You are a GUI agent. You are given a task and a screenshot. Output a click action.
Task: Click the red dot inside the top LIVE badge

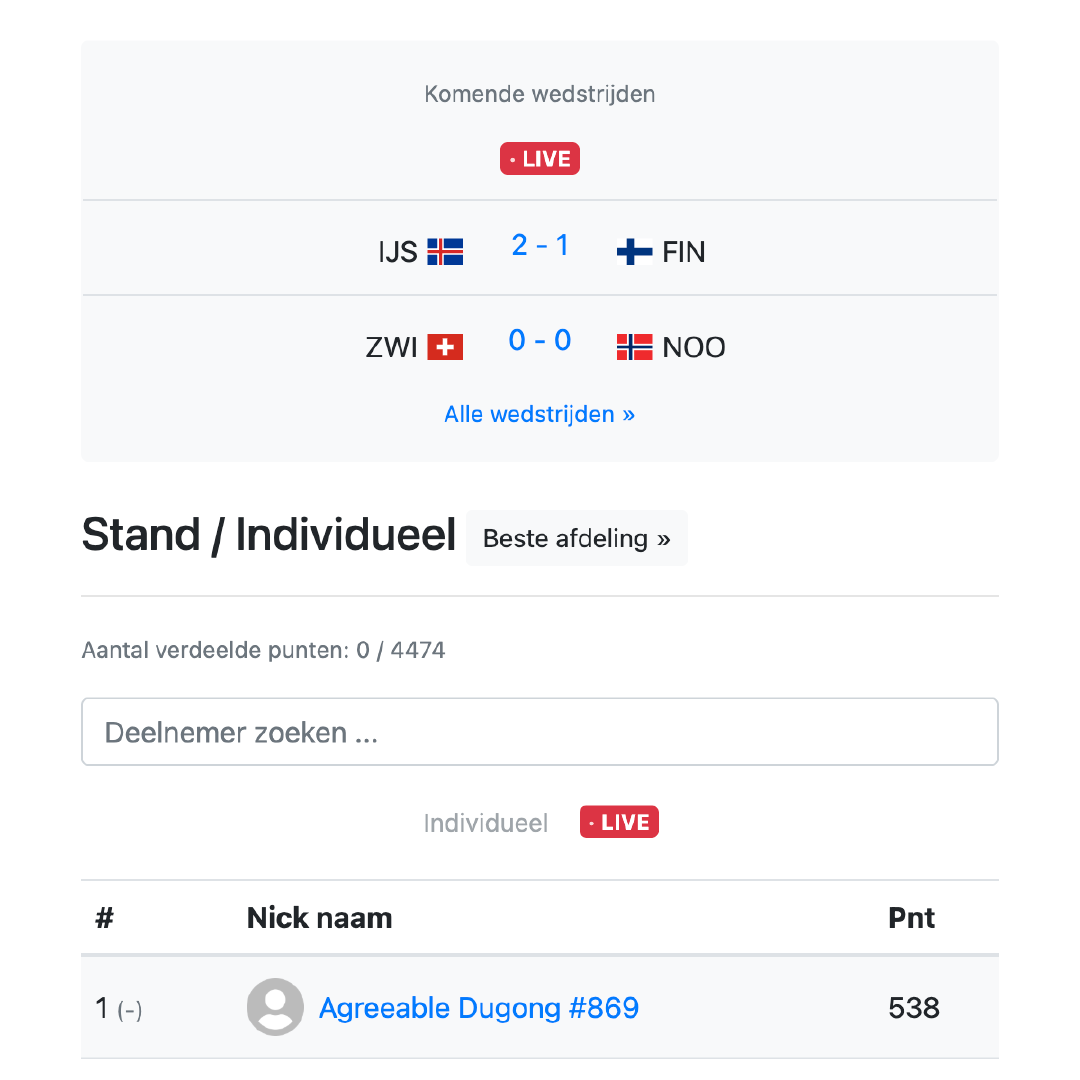coord(515,158)
